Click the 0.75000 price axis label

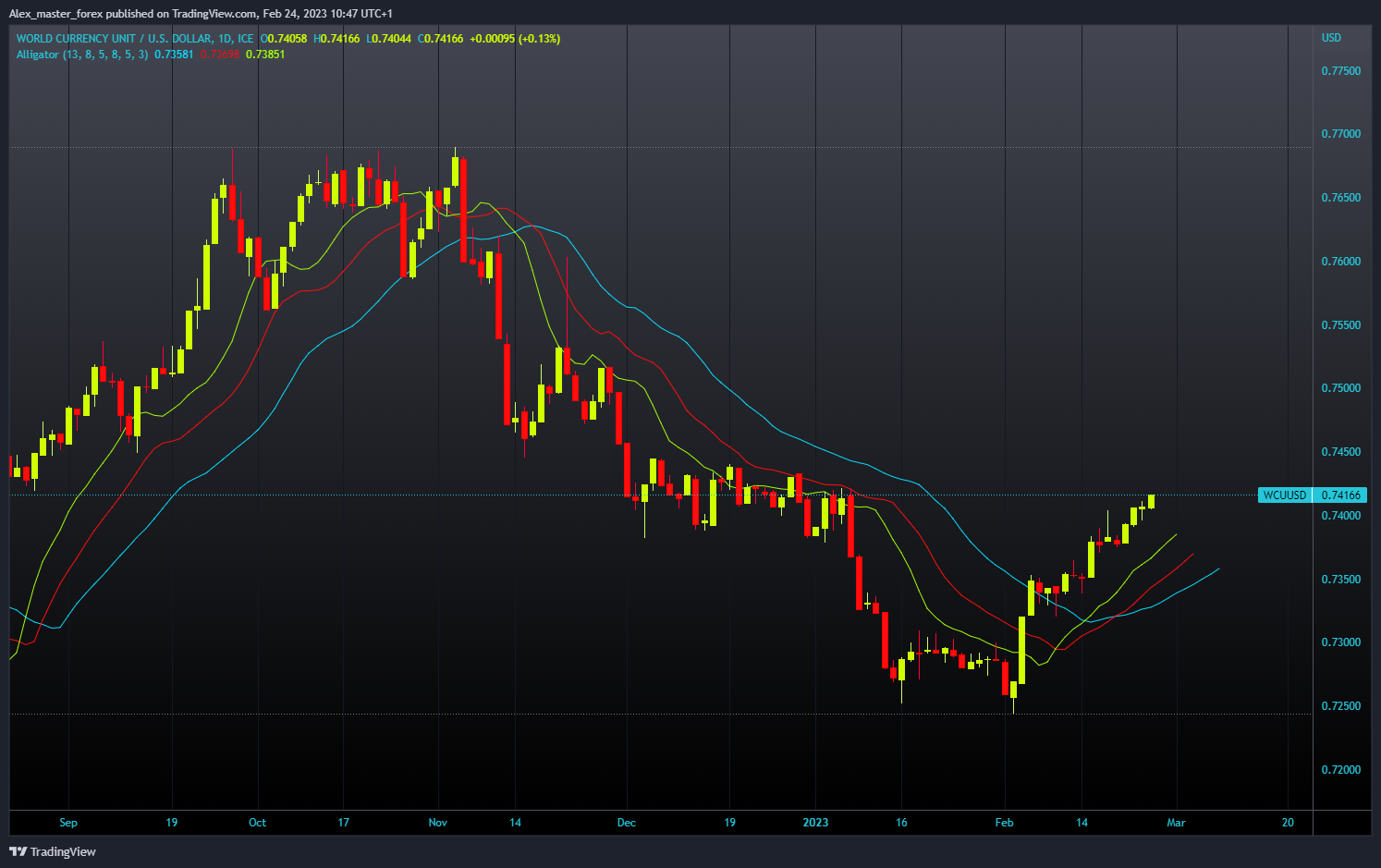coord(1340,388)
